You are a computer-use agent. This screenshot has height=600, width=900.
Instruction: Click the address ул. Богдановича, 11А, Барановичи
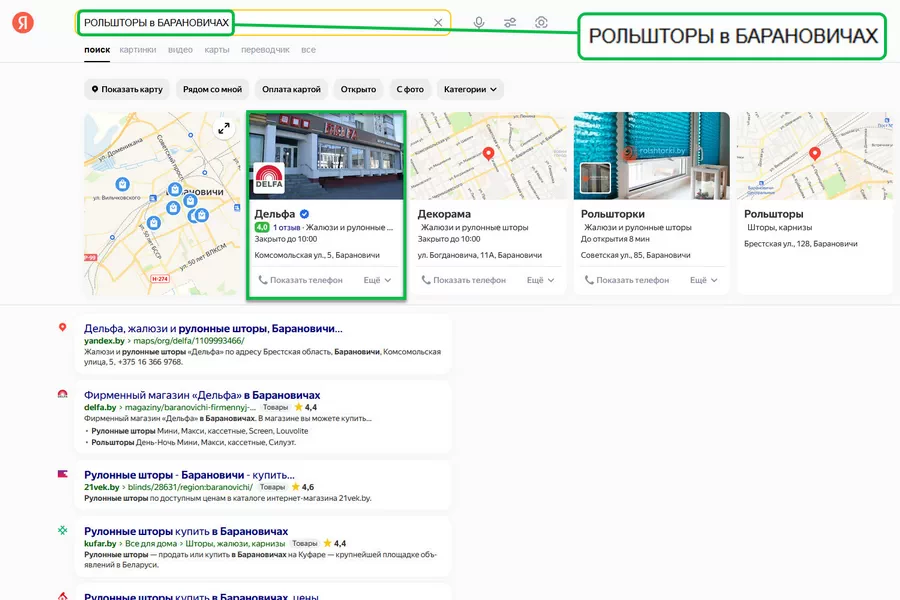pos(479,255)
